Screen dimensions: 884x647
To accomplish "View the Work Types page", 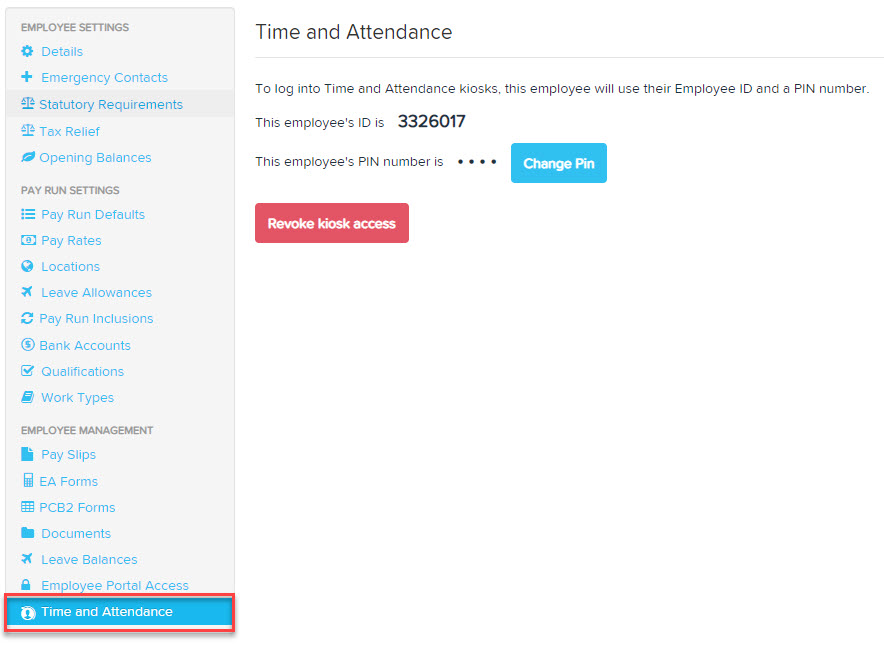I will click(77, 398).
